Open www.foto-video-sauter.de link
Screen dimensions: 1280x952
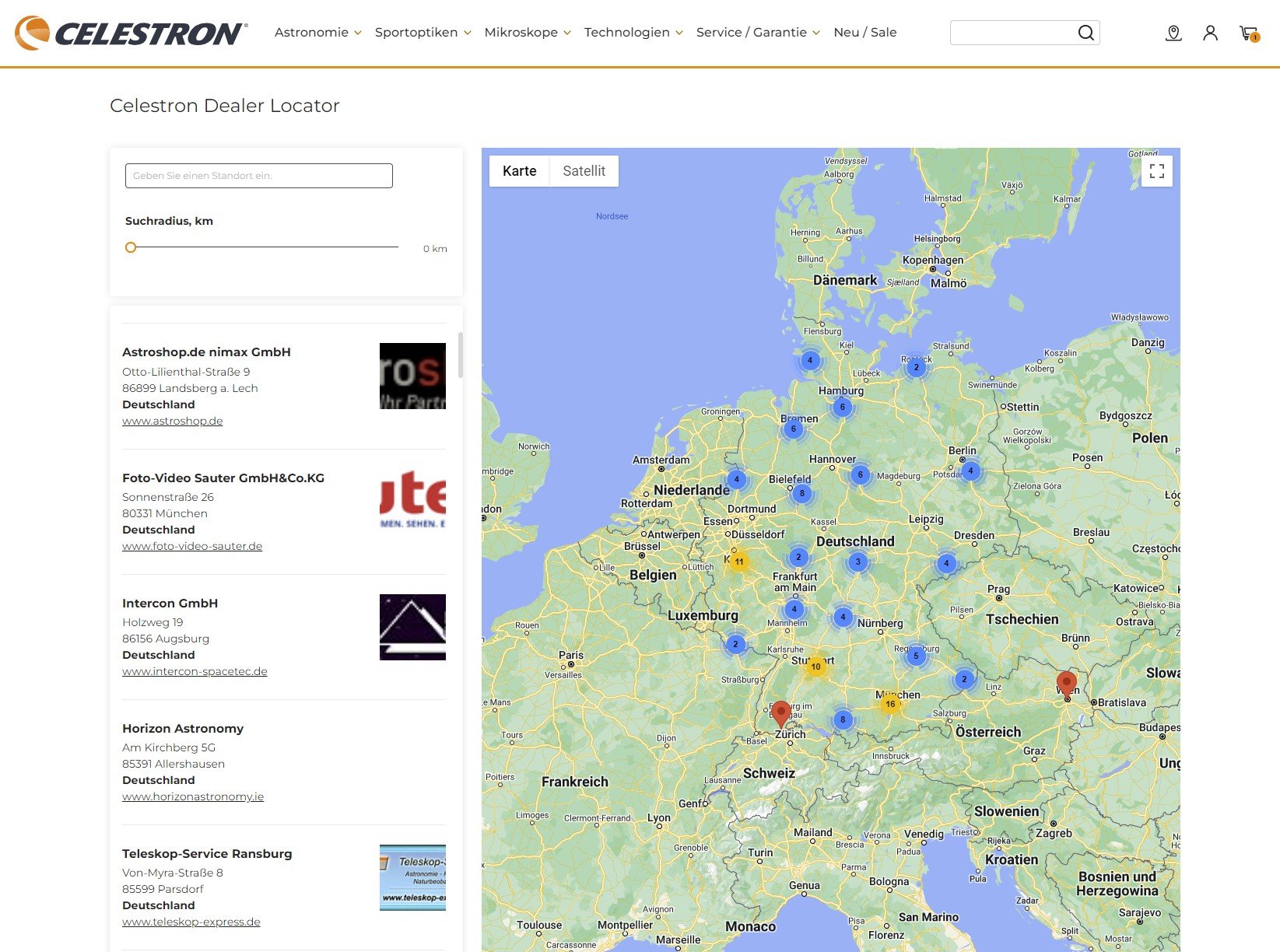click(x=192, y=546)
